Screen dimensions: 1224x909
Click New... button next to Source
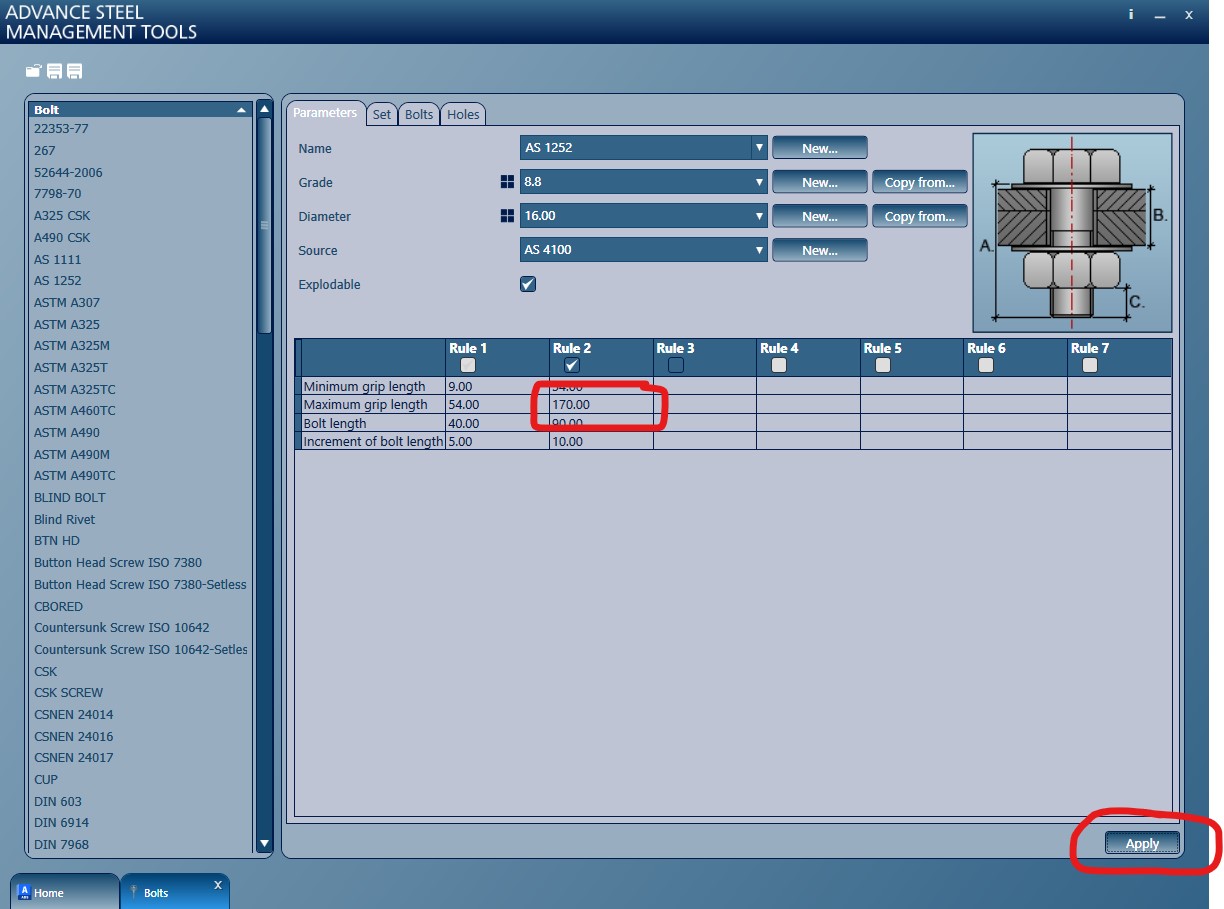point(820,250)
